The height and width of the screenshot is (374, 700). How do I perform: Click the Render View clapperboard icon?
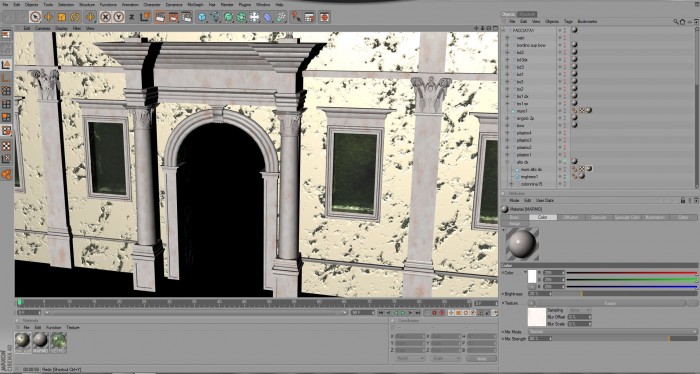[160, 17]
